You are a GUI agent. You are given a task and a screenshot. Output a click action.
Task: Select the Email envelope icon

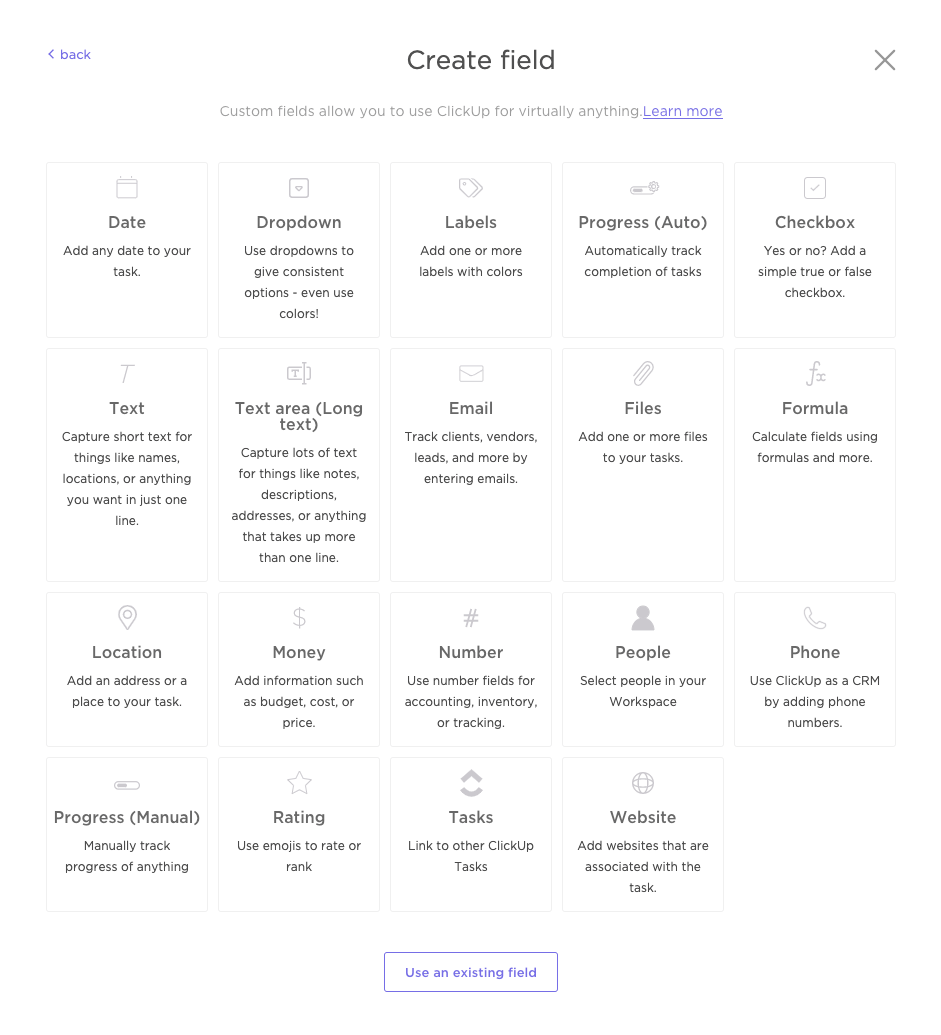(471, 374)
